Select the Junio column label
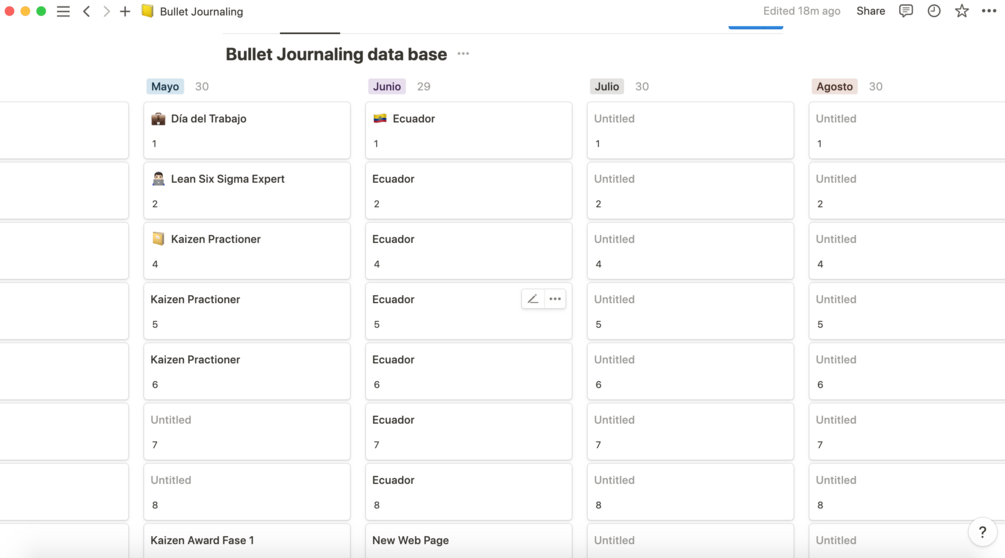The height and width of the screenshot is (558, 1005). 387,87
